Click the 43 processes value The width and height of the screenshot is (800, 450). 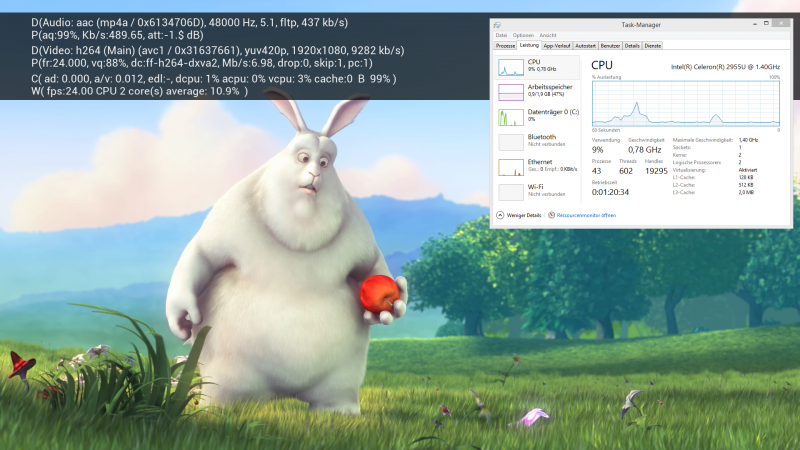pos(596,171)
